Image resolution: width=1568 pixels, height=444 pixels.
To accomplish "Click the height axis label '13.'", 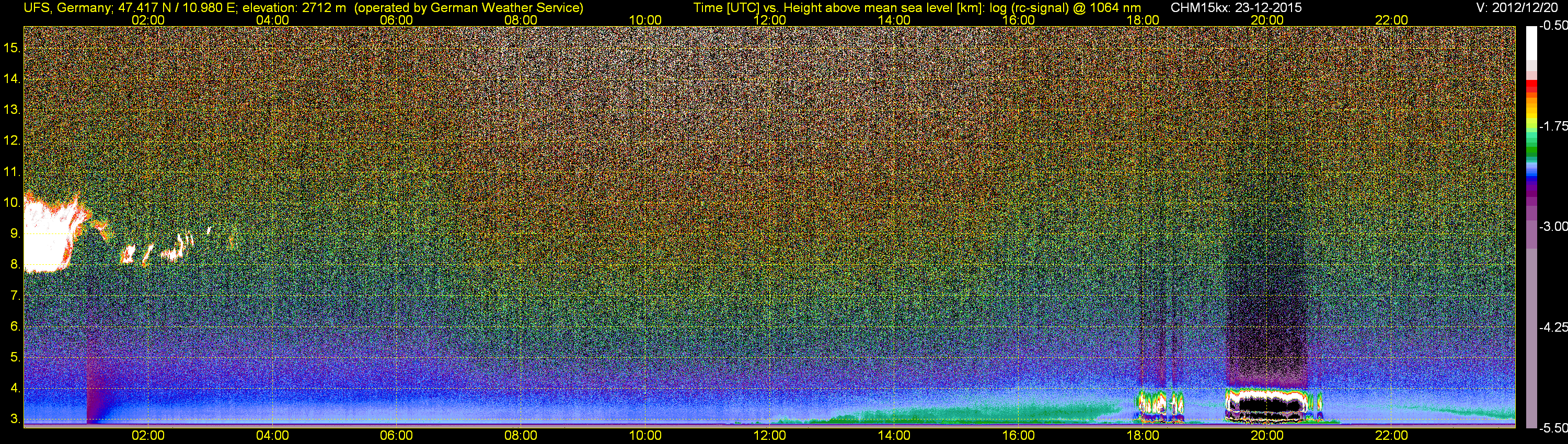I will 12,110.
